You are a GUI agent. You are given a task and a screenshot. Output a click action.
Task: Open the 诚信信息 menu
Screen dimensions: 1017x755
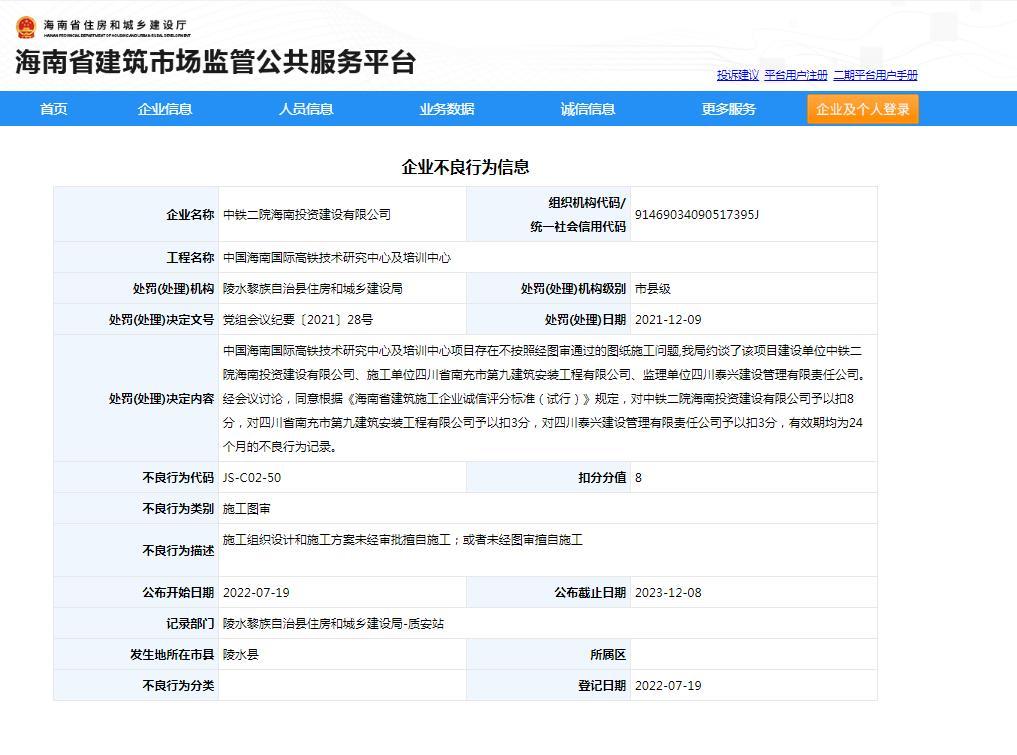pyautogui.click(x=588, y=109)
